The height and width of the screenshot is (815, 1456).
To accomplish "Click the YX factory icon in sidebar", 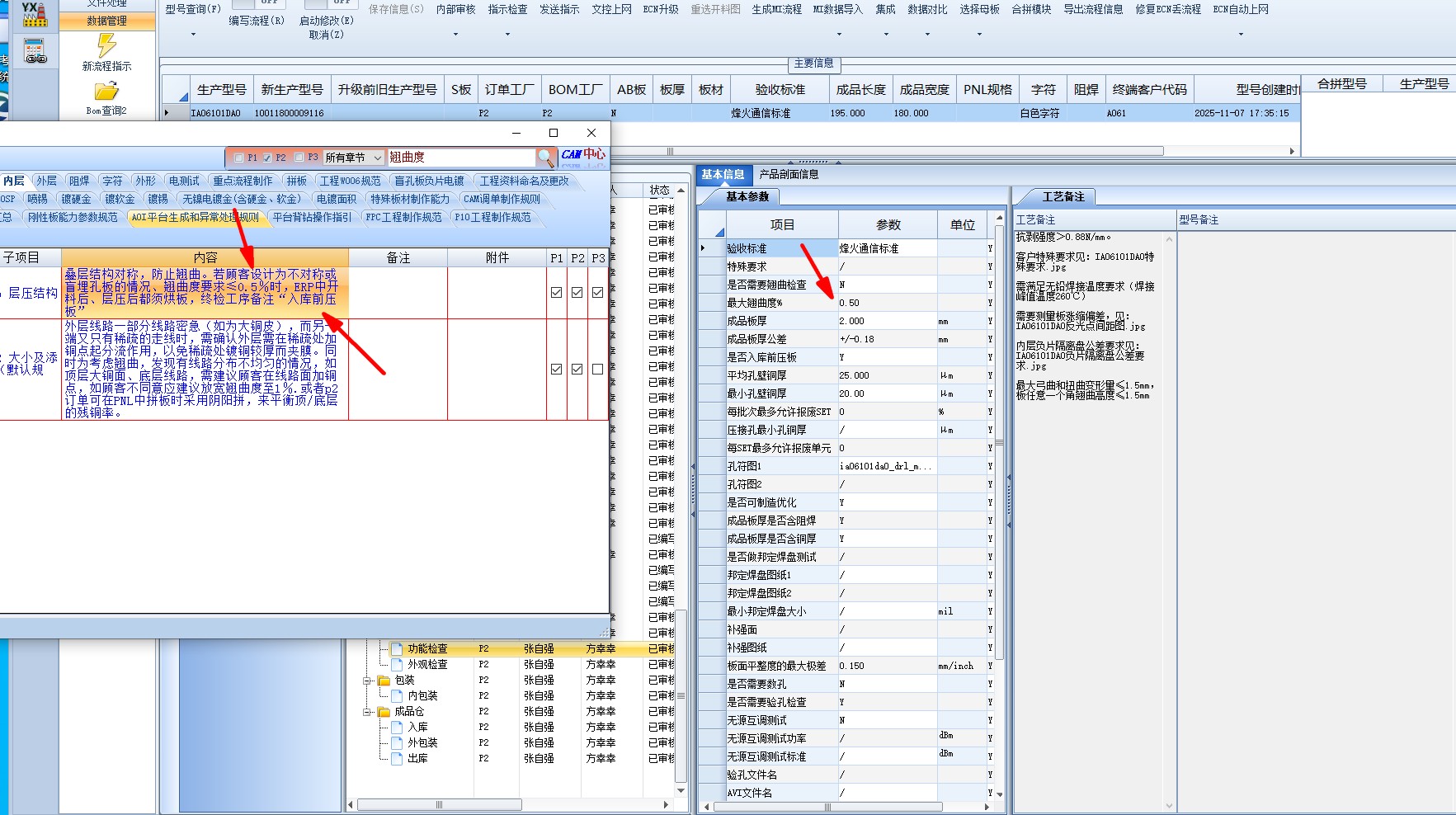I will [x=35, y=14].
